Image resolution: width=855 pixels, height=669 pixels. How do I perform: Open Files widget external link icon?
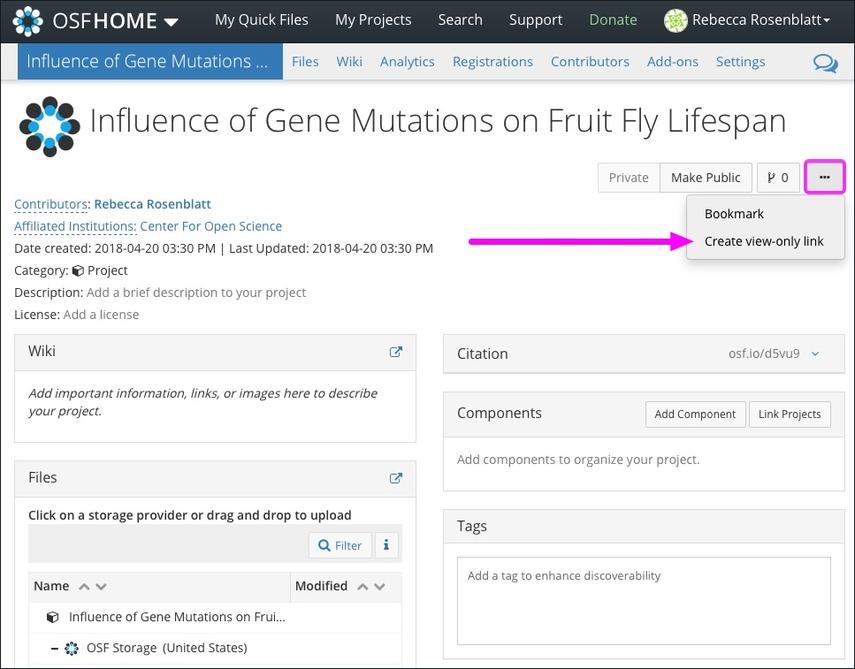(396, 478)
